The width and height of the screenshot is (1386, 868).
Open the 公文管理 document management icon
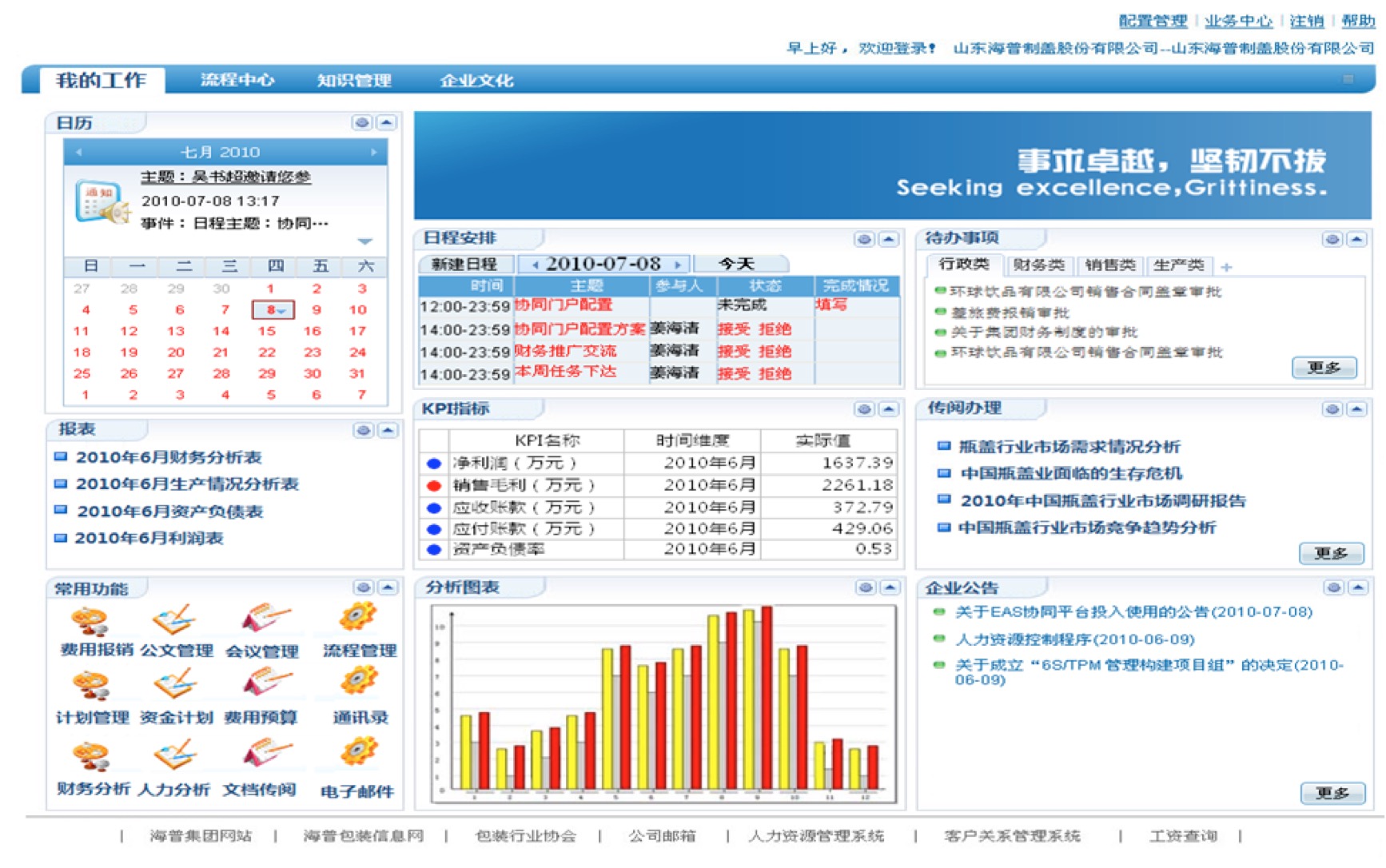175,620
